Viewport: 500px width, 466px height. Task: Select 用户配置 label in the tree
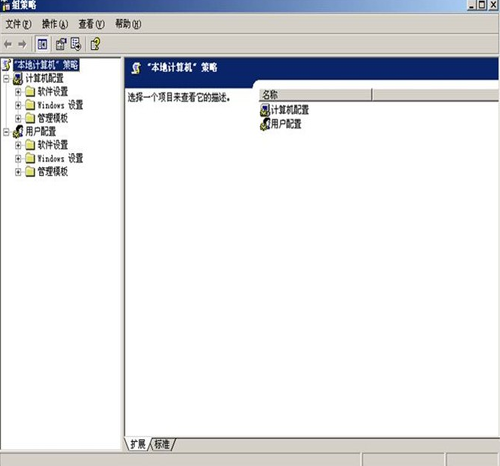41,132
